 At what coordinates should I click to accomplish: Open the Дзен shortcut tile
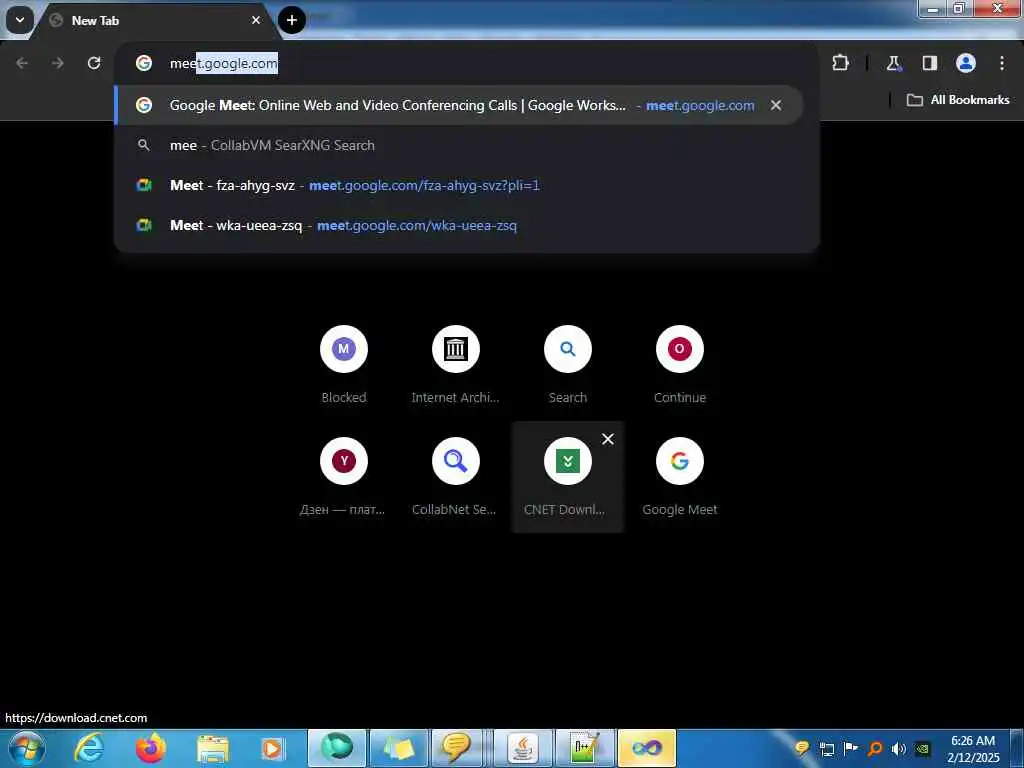(344, 478)
